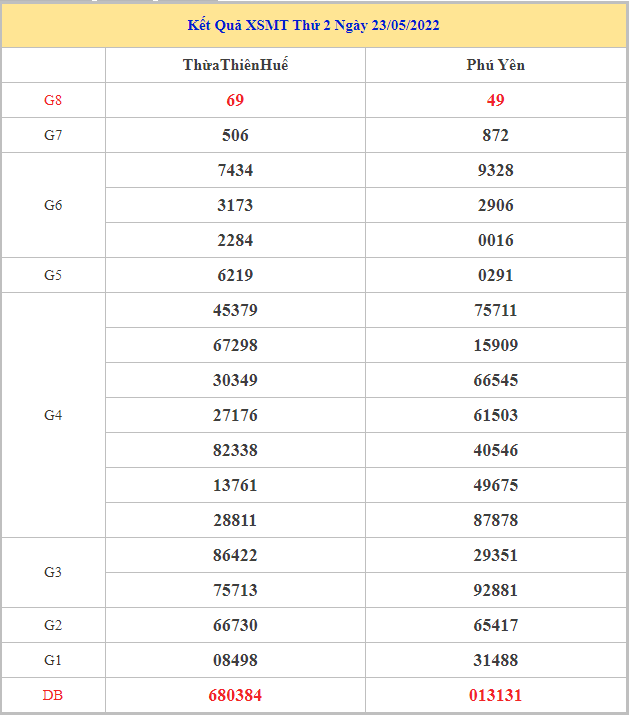The image size is (629, 715).
Task: Select the Phú Yên column header
Action: (495, 65)
